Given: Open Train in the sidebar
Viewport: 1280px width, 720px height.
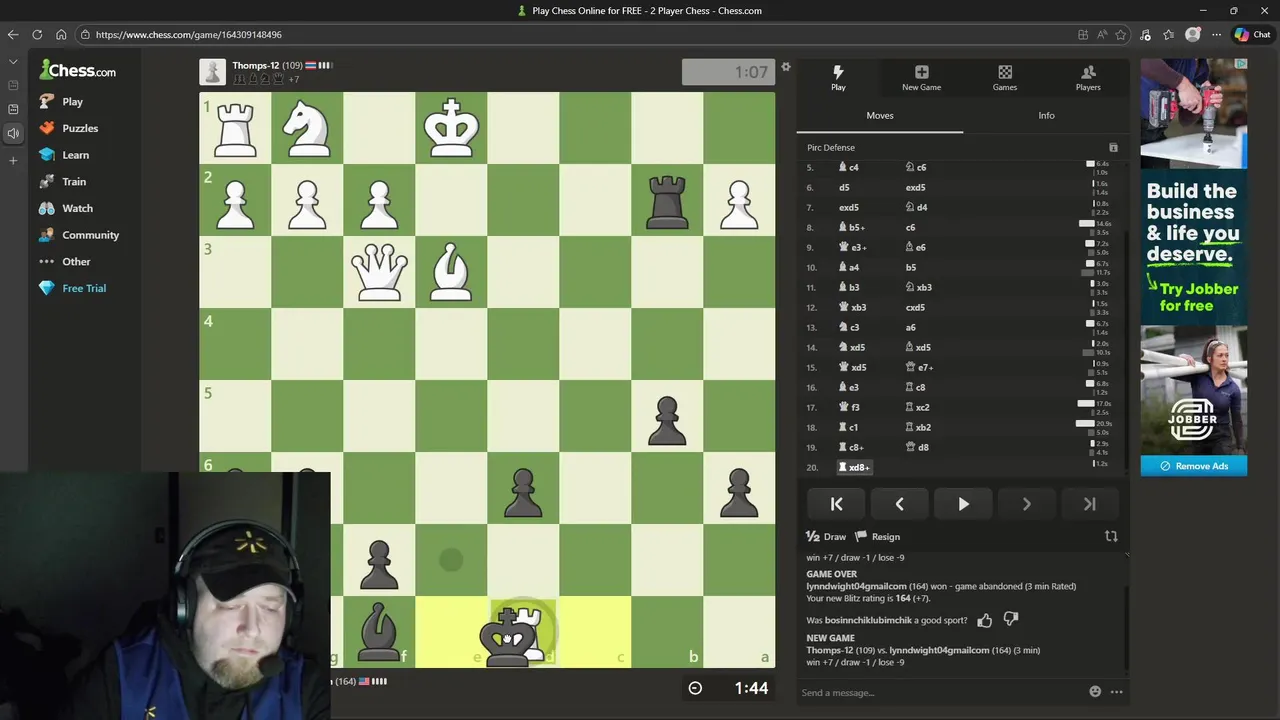Looking at the screenshot, I should click(x=62, y=181).
